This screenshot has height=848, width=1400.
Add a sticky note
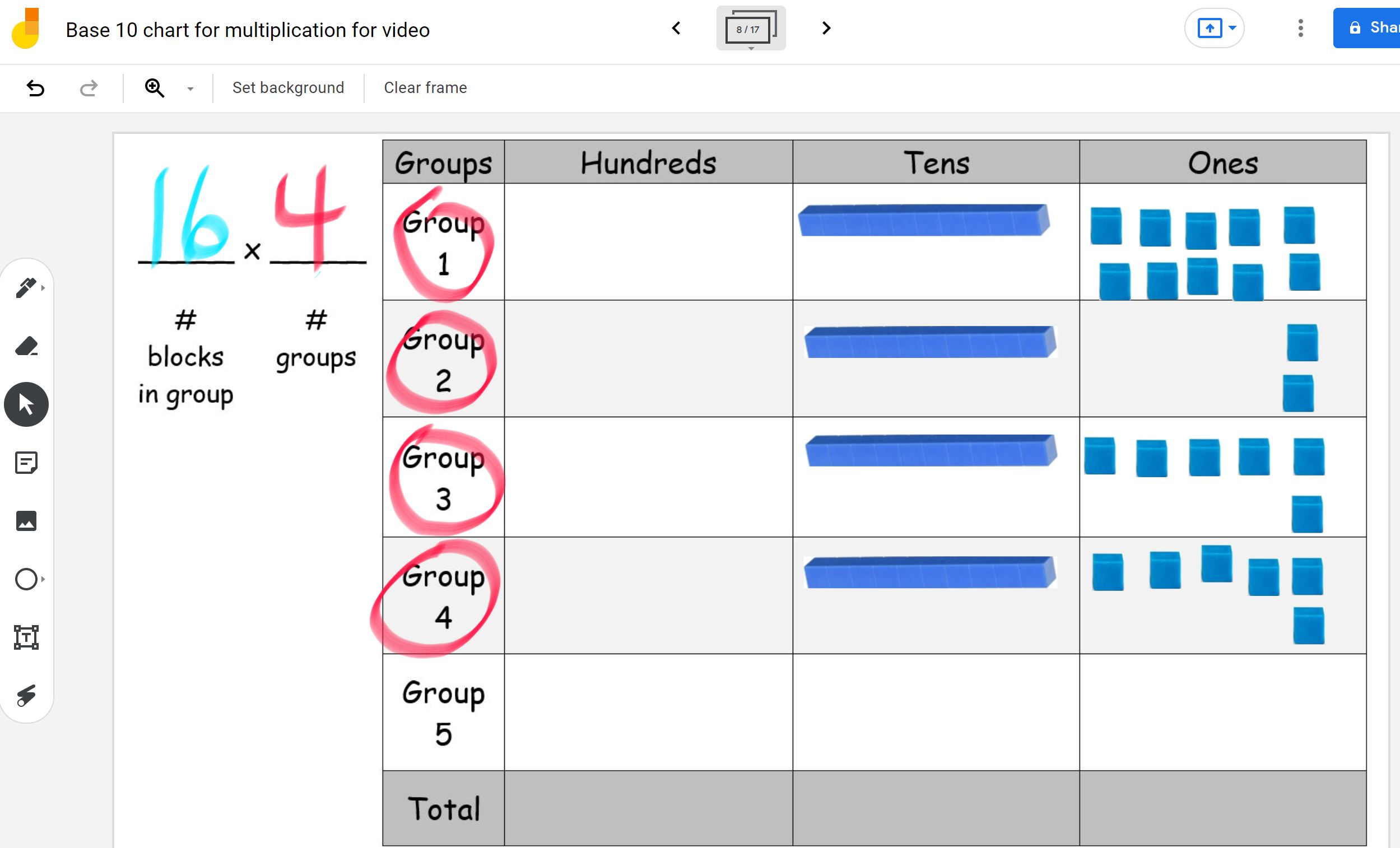(26, 463)
